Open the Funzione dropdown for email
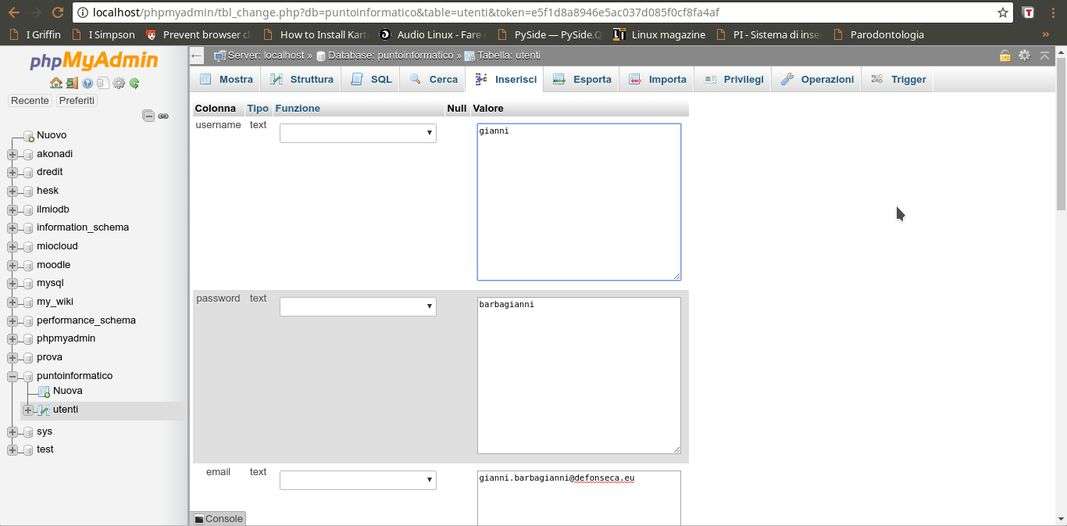Screen dimensions: 1067x526 [x=358, y=480]
